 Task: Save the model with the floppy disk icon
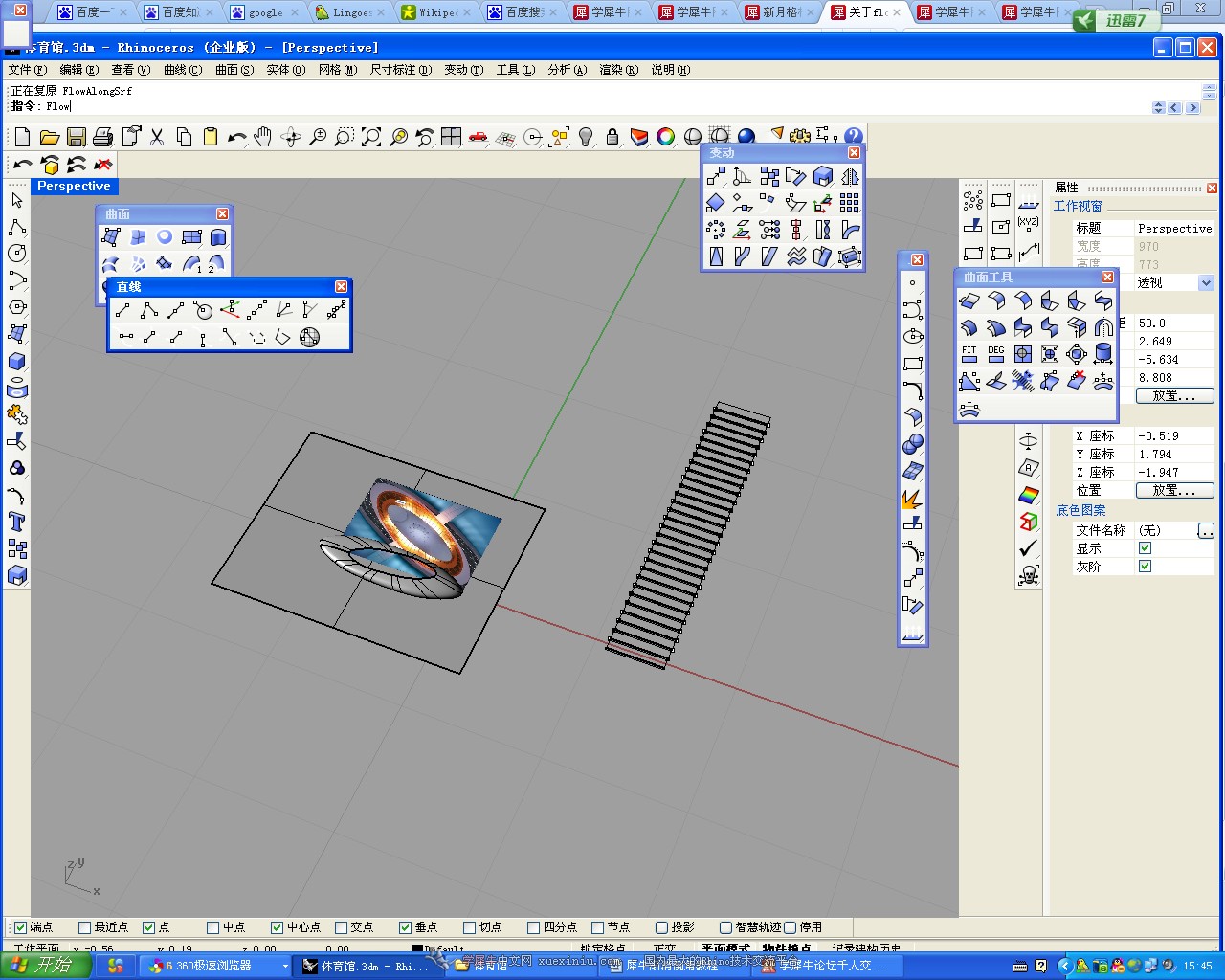[77, 137]
